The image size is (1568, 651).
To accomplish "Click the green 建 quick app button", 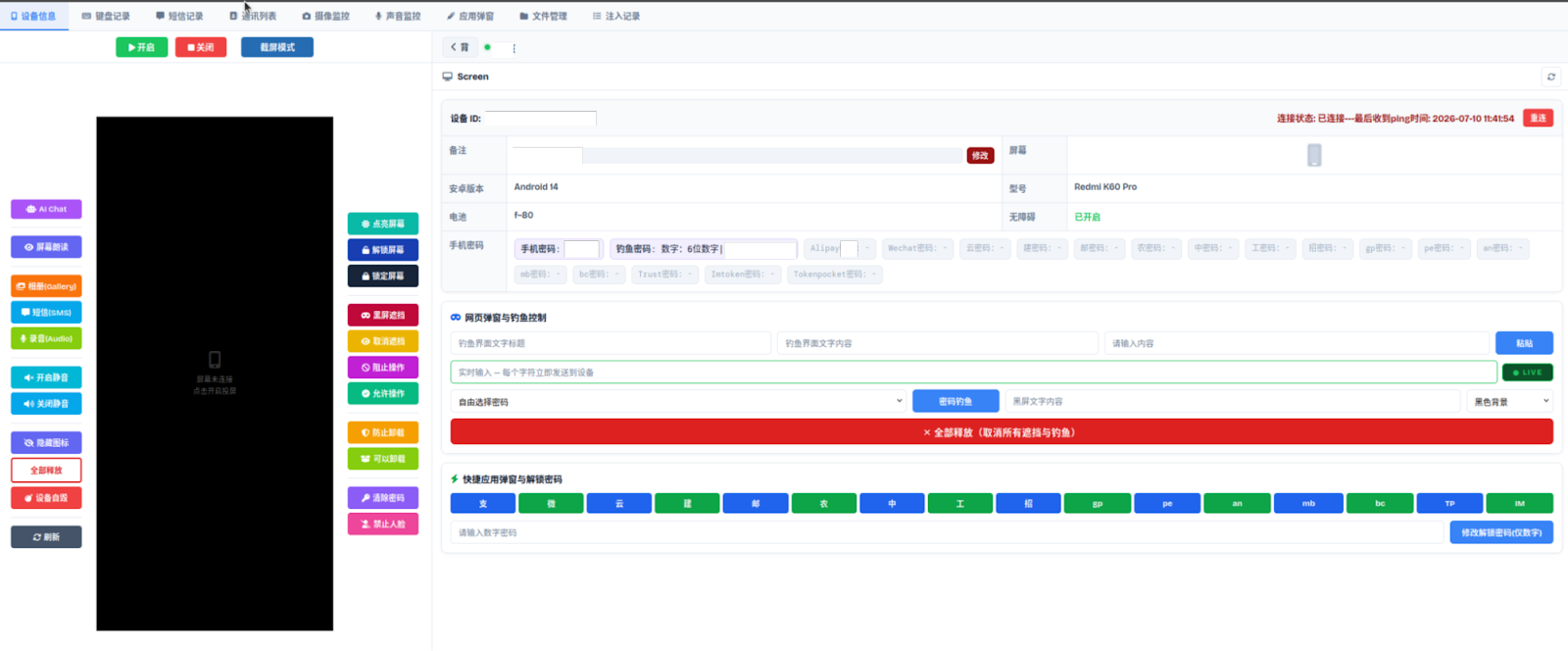I will pos(687,504).
